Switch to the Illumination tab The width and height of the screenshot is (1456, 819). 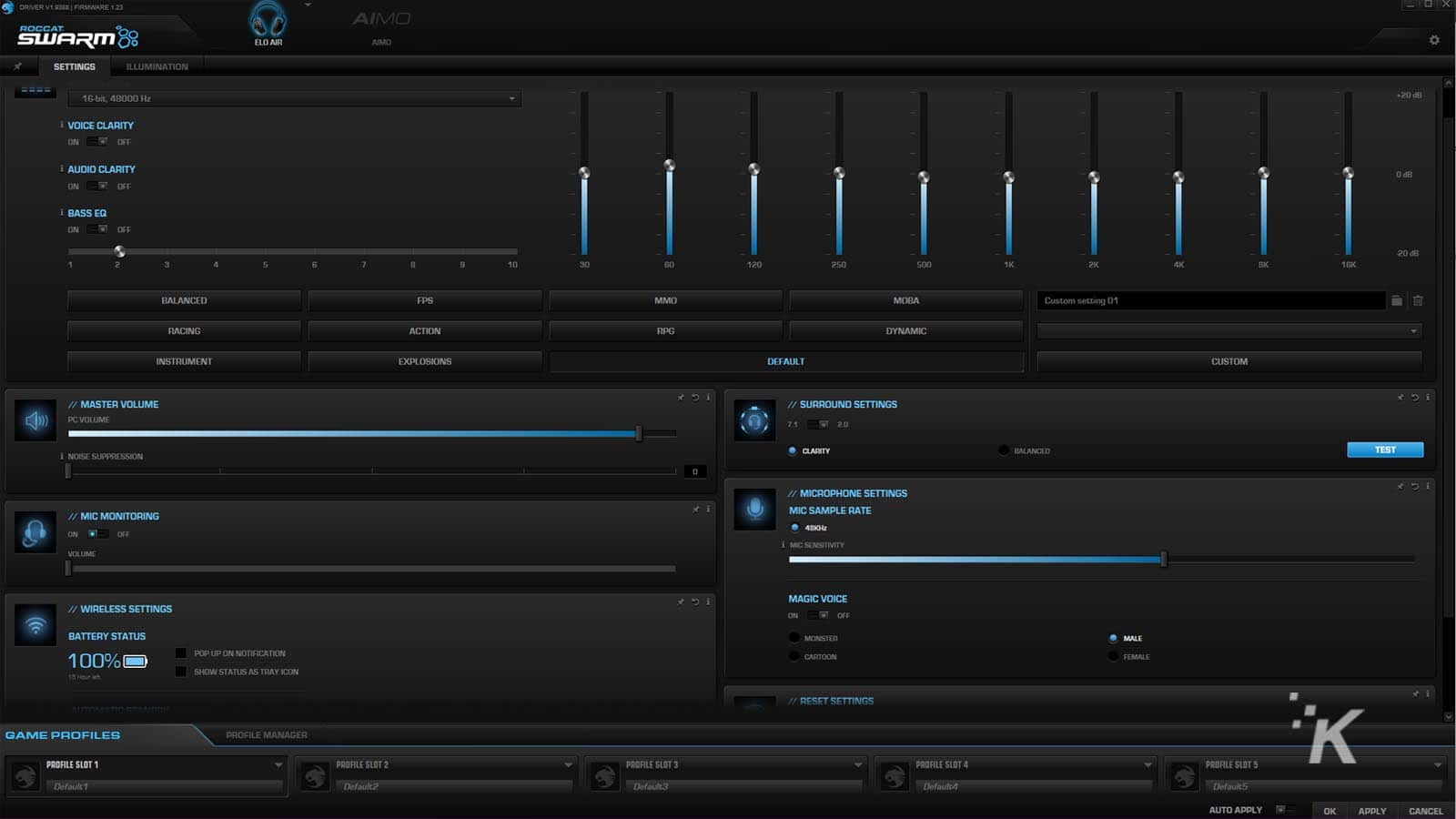(x=157, y=66)
